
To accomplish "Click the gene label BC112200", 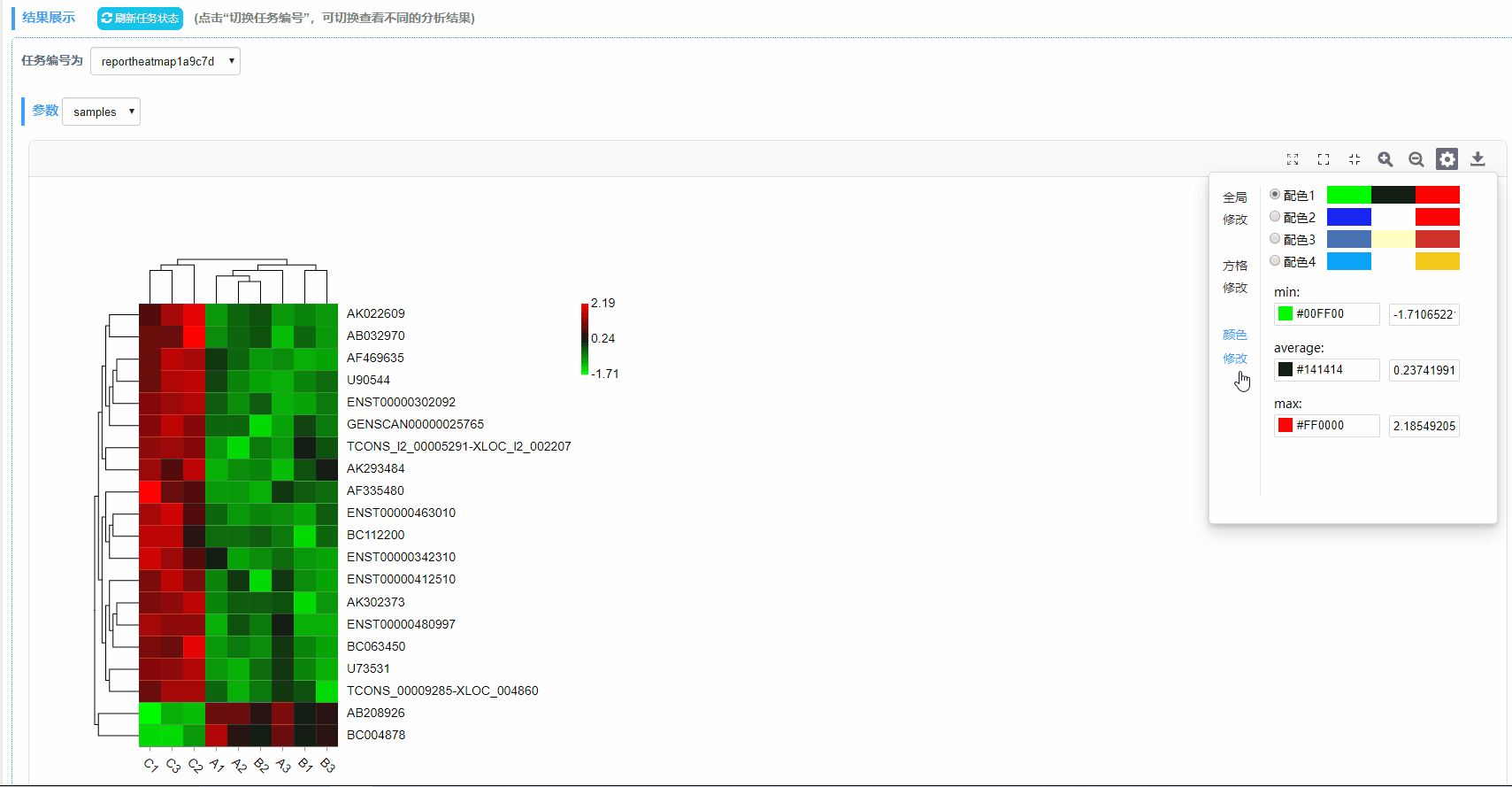I will [376, 535].
